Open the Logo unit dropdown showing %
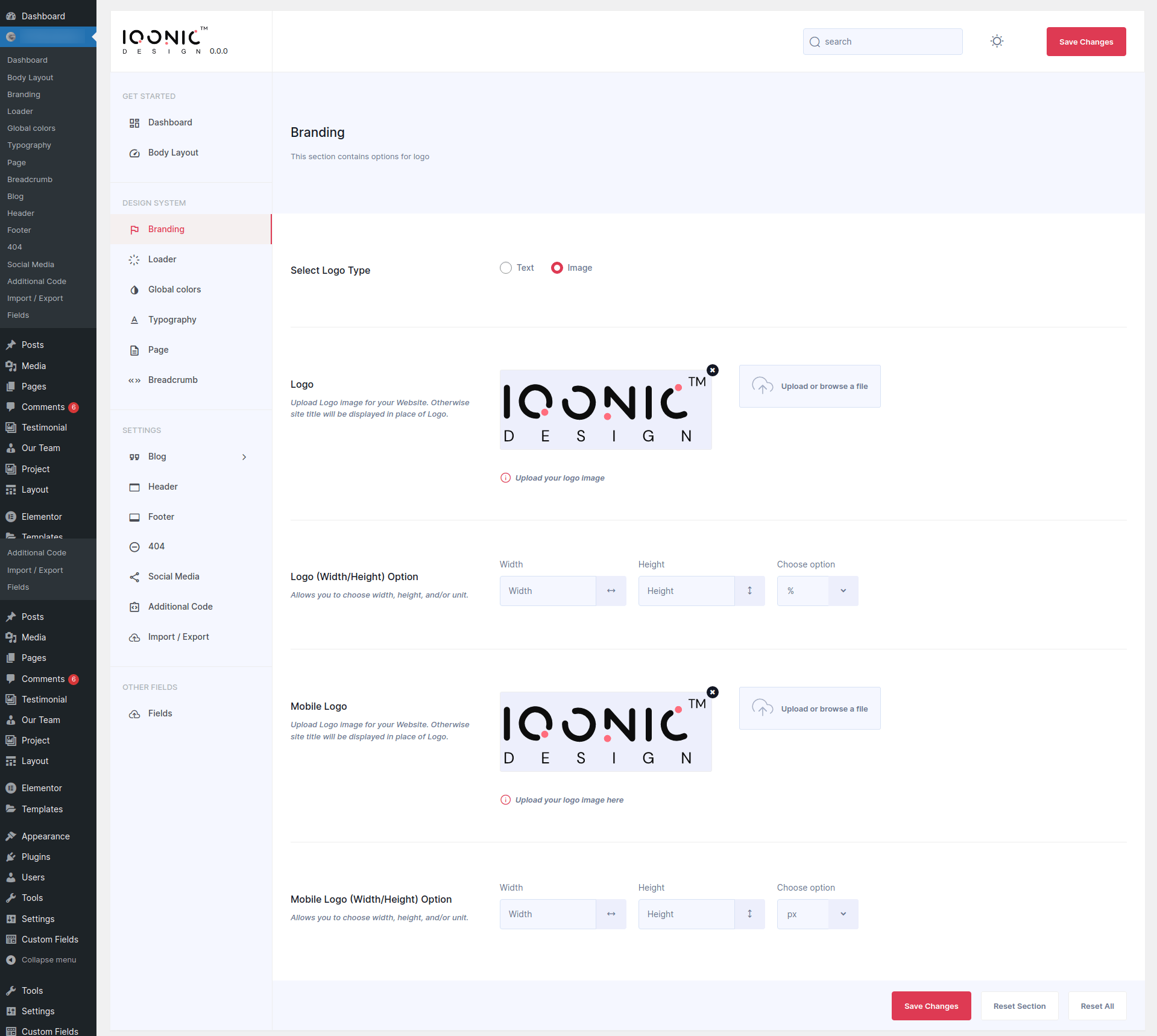 click(818, 591)
